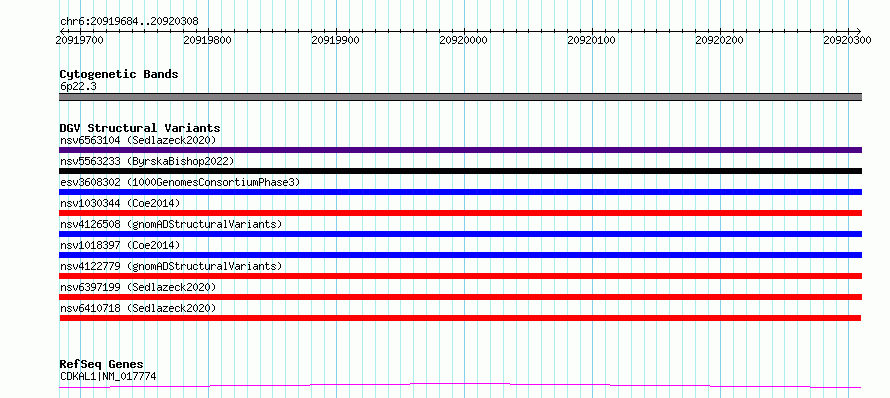Screen dimensions: 890x398
Task: Select the magenta CDKAL1 gene line
Action: click(460, 386)
